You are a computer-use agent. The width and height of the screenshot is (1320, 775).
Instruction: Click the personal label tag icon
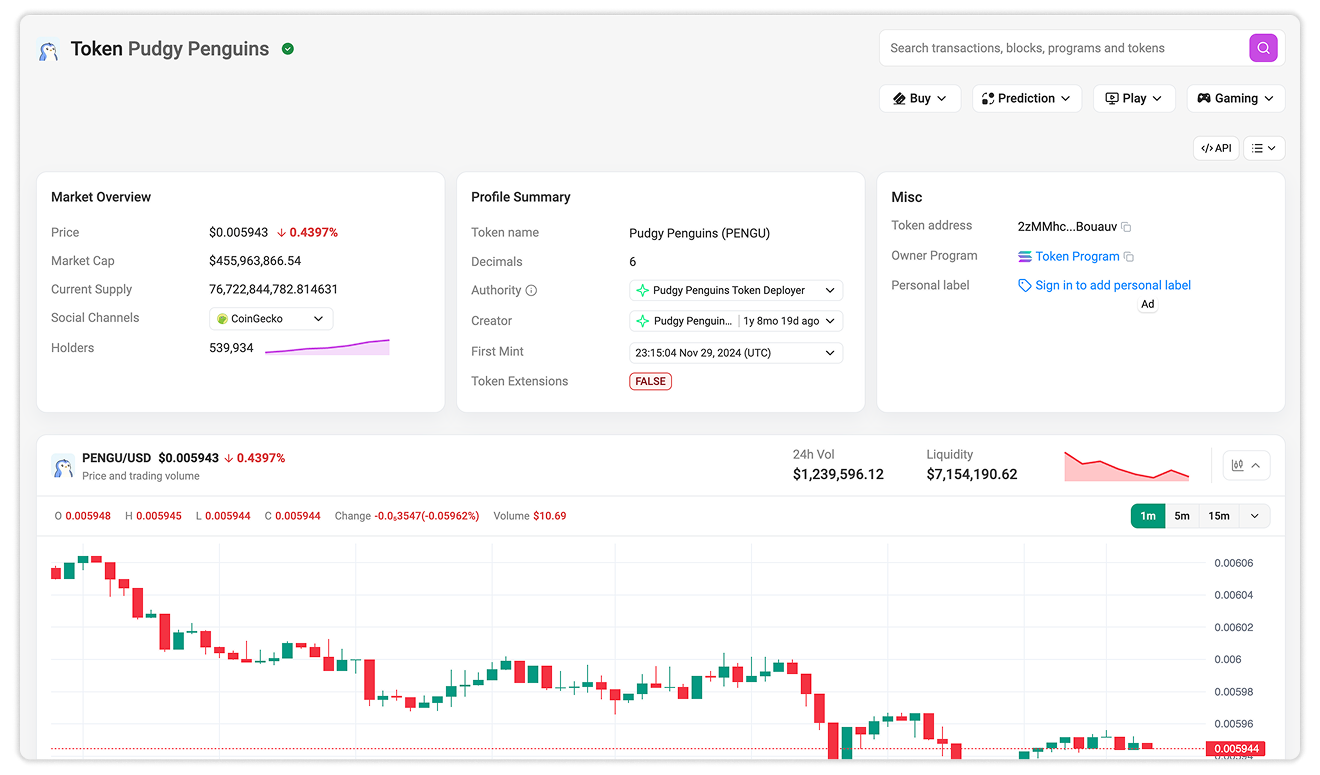[x=1024, y=286]
